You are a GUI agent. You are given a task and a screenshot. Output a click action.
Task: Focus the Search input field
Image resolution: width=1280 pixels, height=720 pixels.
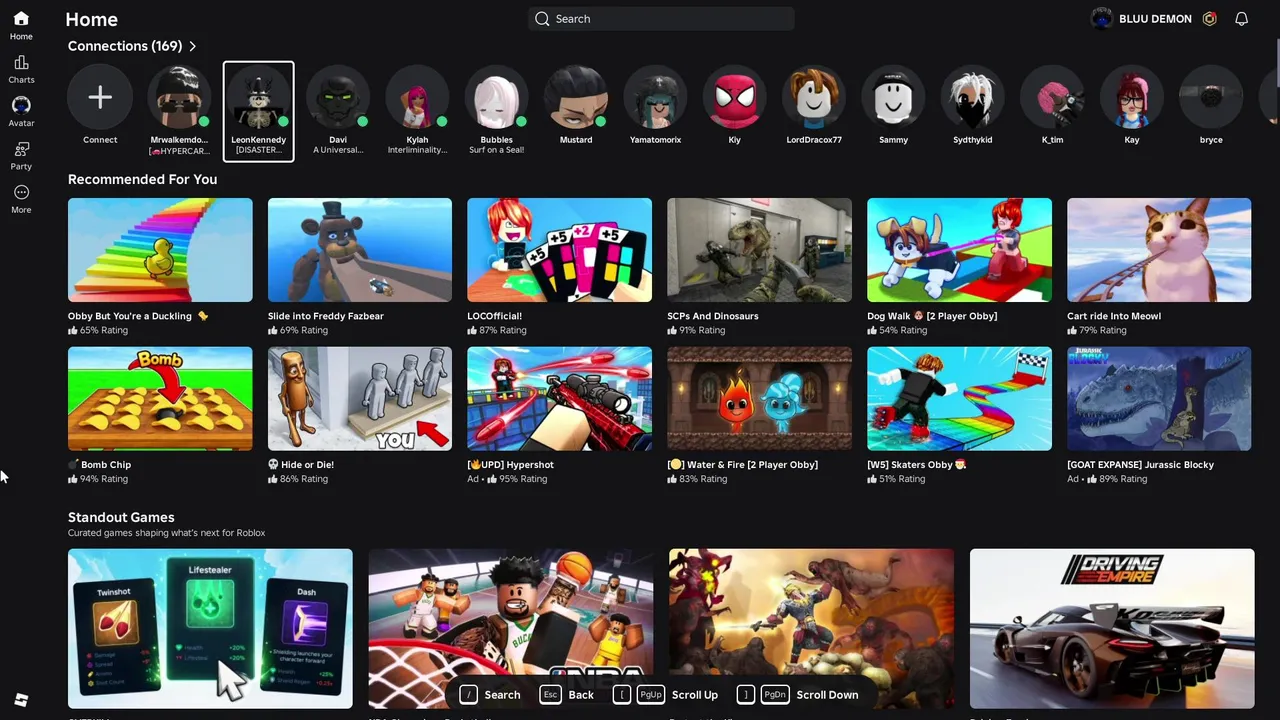[x=661, y=19]
